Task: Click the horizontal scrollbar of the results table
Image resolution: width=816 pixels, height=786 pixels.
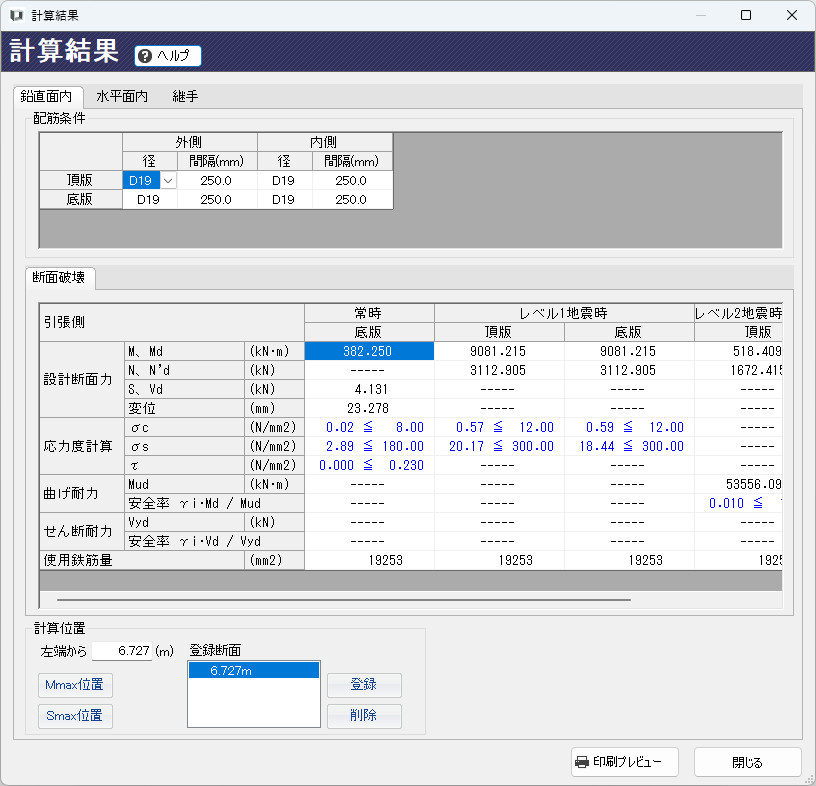Action: coord(343,600)
